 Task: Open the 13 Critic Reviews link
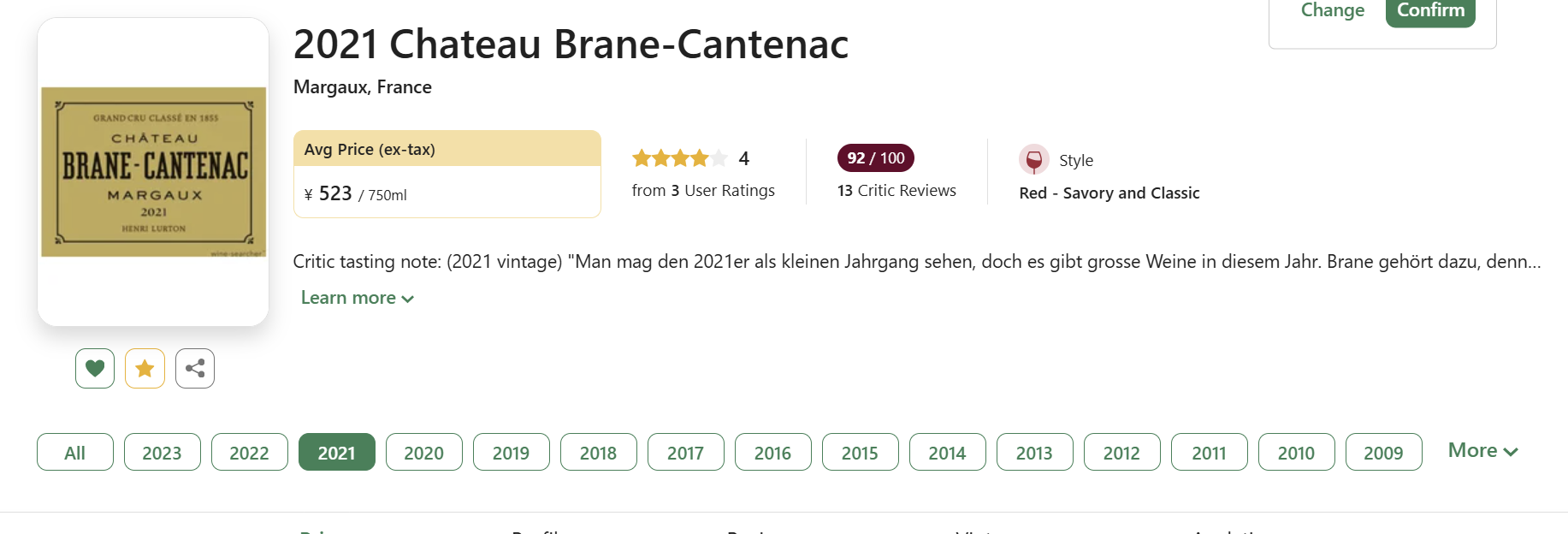896,191
